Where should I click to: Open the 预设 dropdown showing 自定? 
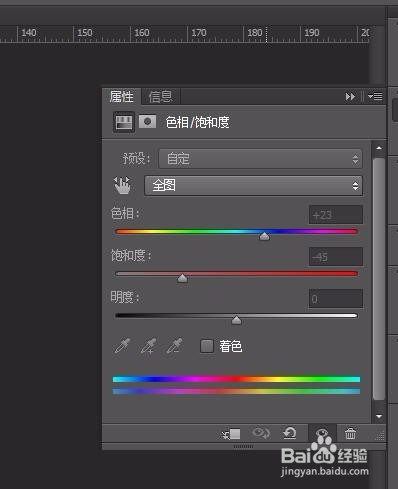coord(260,159)
